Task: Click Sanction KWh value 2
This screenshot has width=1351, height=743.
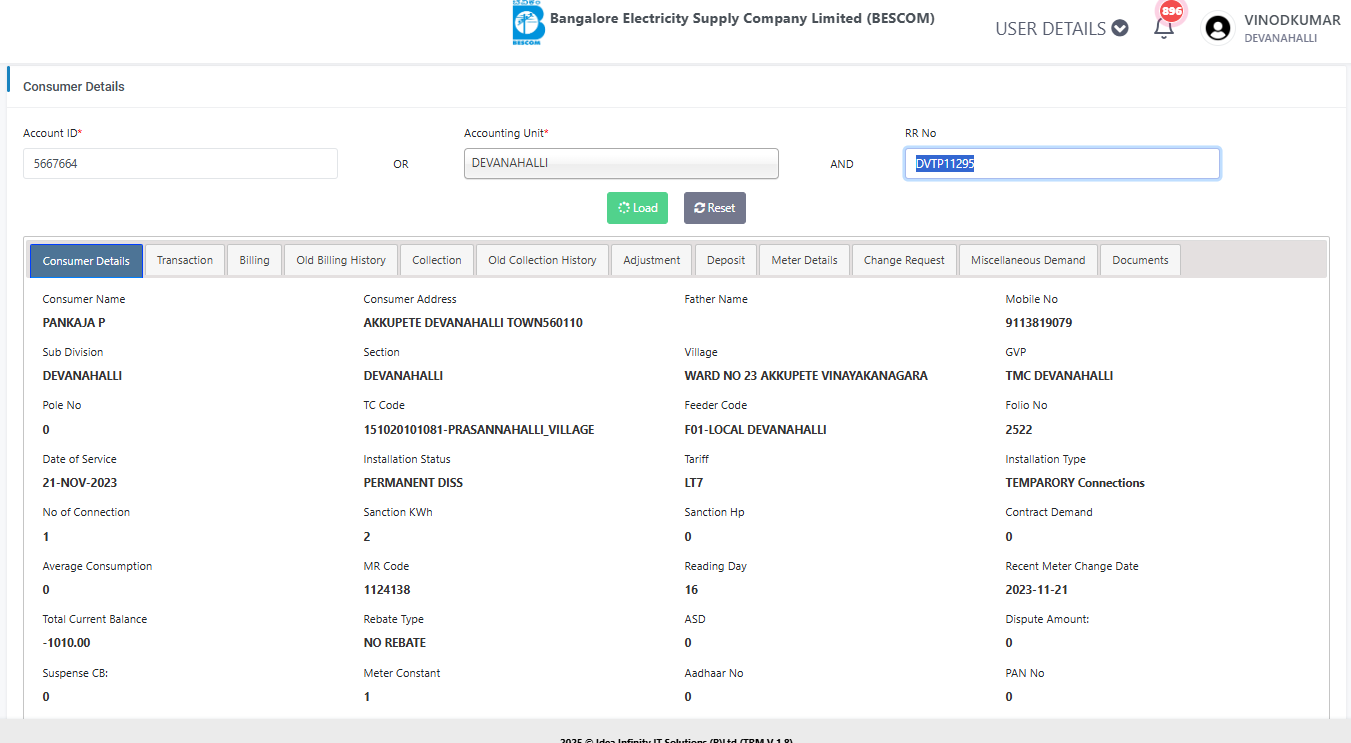Action: pyautogui.click(x=367, y=537)
